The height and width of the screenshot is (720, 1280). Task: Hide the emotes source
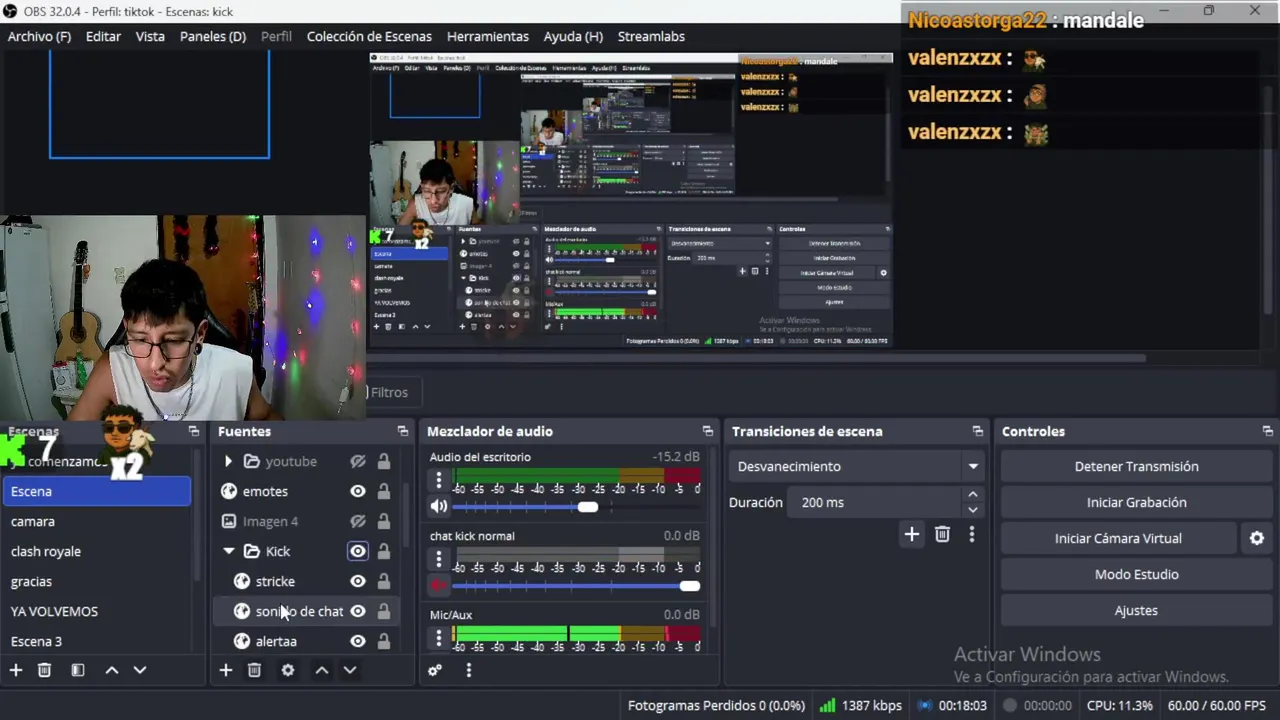pos(358,491)
